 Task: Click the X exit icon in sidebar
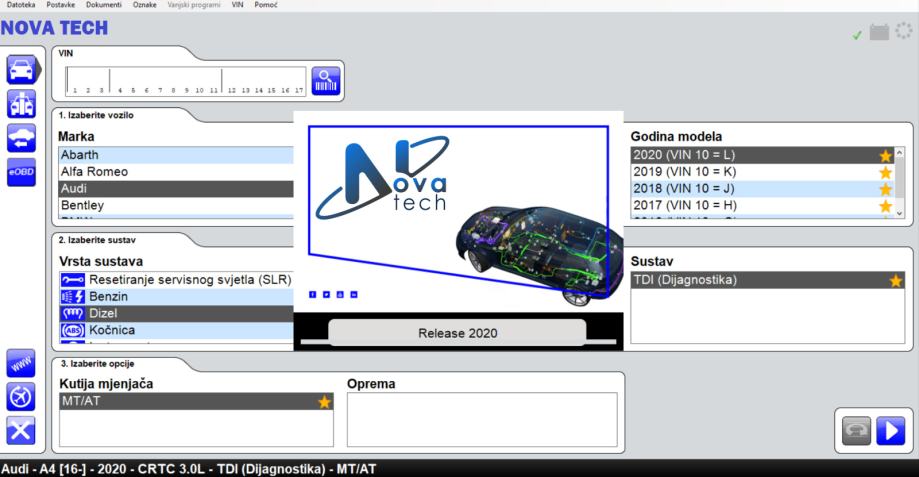point(21,431)
